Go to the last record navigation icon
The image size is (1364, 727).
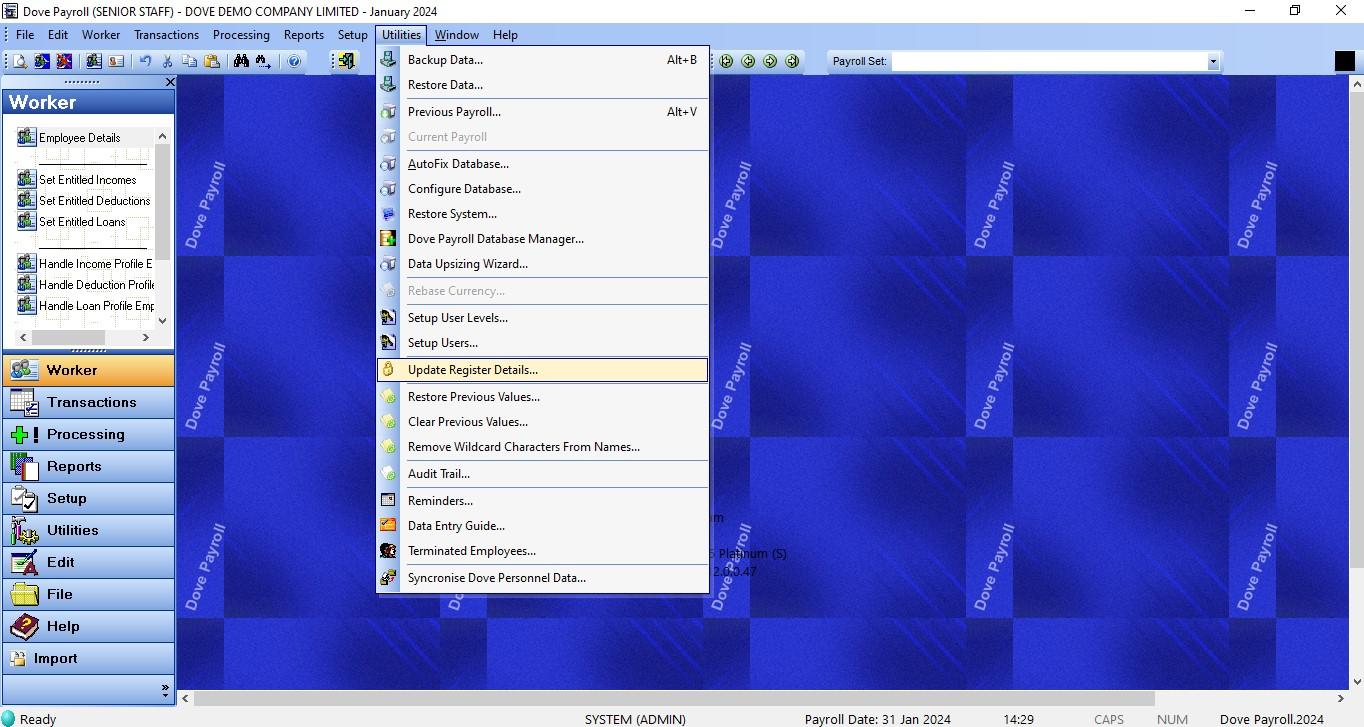pos(792,61)
